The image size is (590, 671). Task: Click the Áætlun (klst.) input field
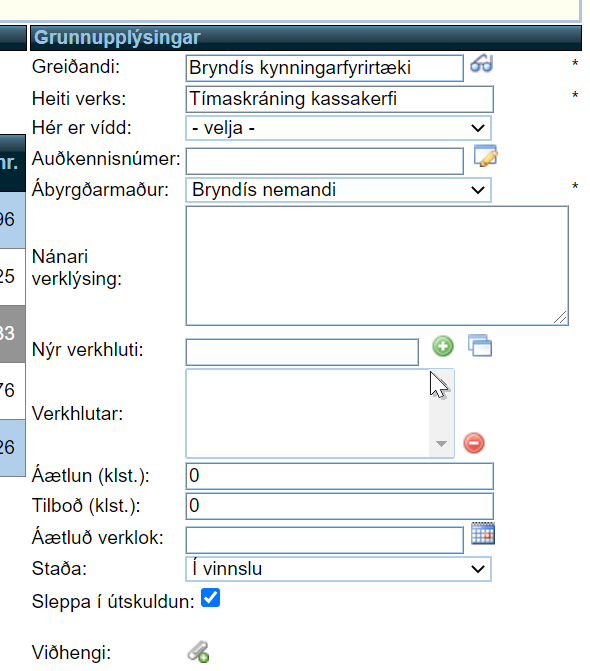[340, 476]
